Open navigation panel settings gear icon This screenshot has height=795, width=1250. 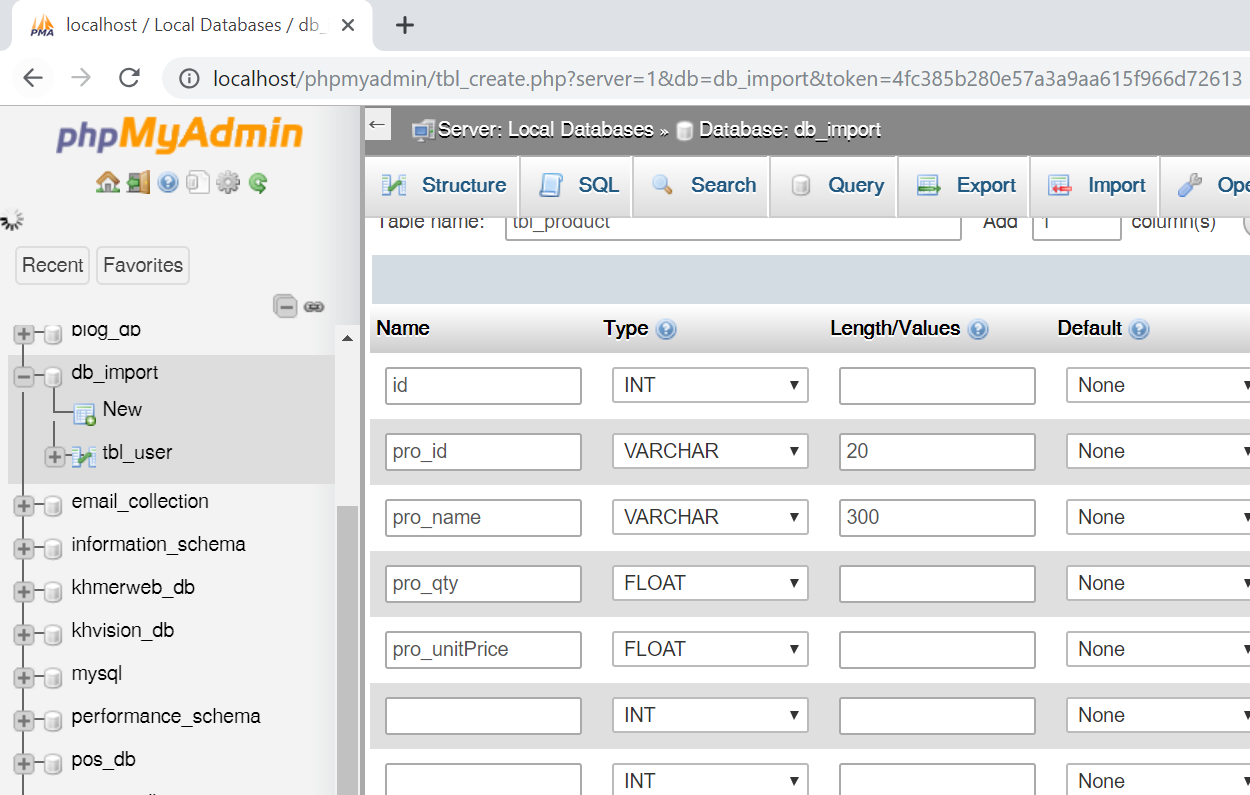228,182
